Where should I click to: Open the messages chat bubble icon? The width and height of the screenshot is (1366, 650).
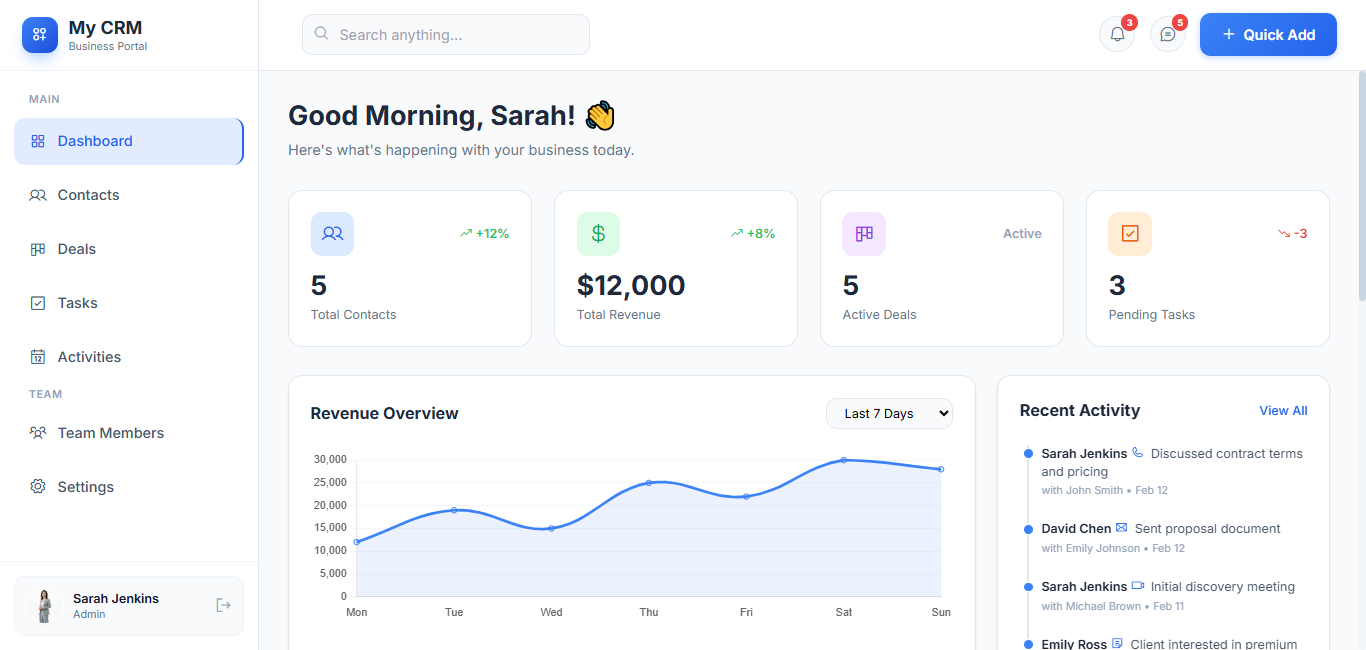(1167, 34)
